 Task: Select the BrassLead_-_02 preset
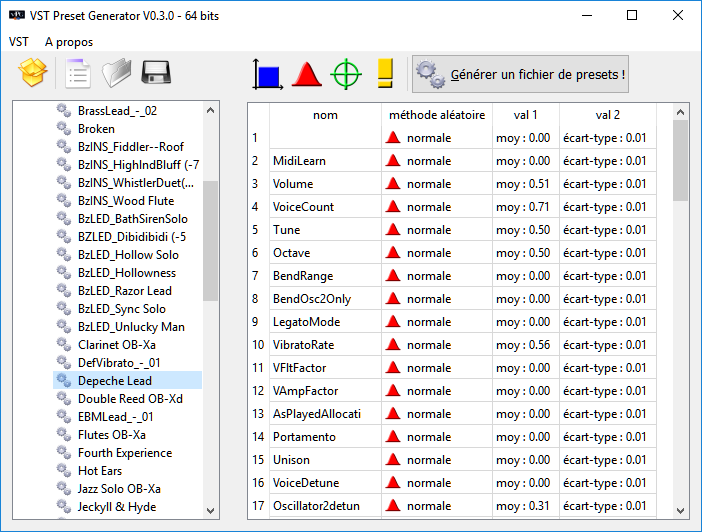click(117, 111)
